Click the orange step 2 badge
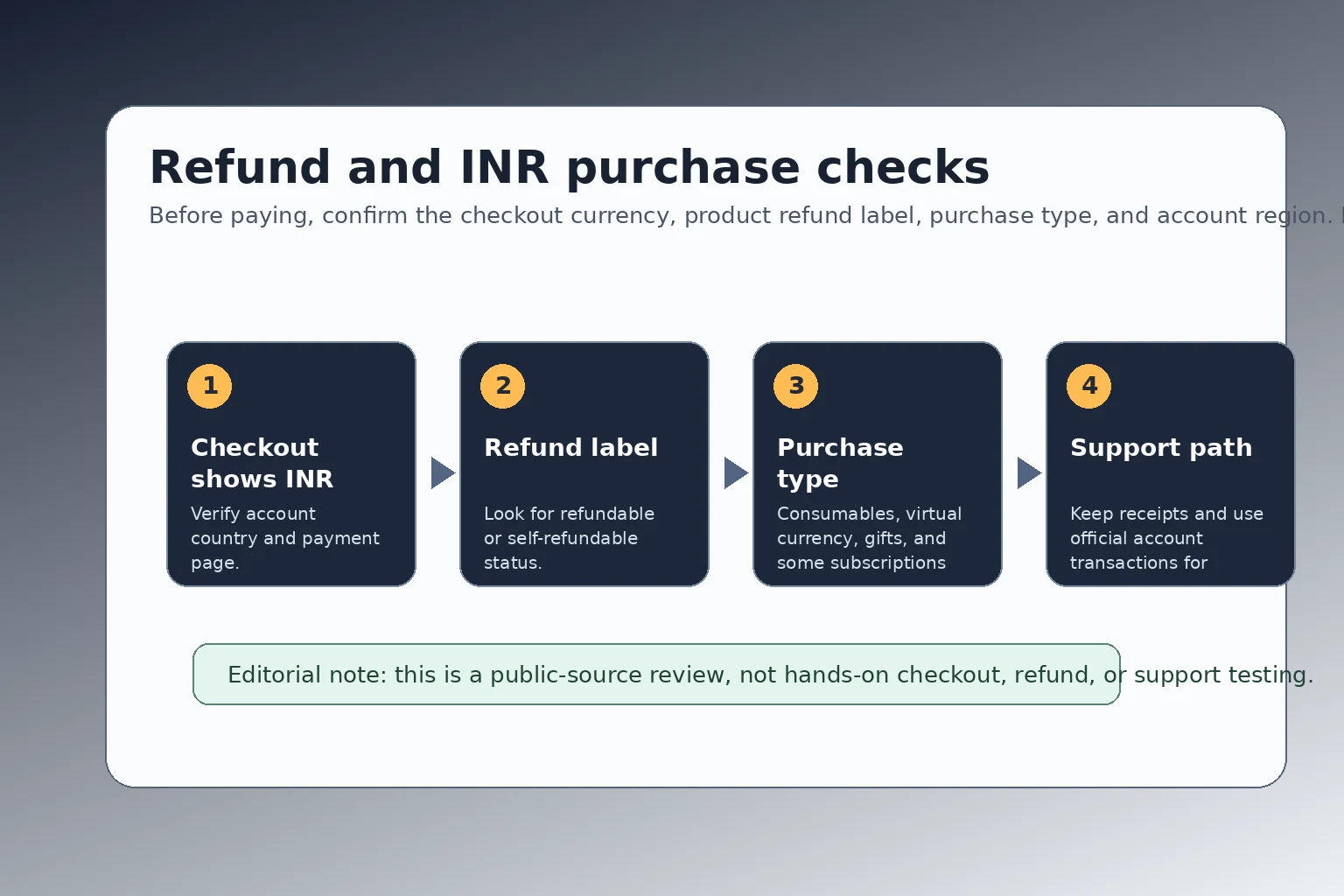This screenshot has height=896, width=1344. click(503, 386)
